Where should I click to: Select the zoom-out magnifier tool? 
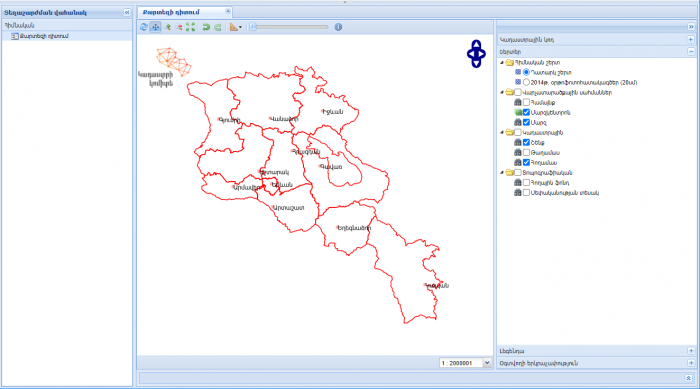coord(179,27)
